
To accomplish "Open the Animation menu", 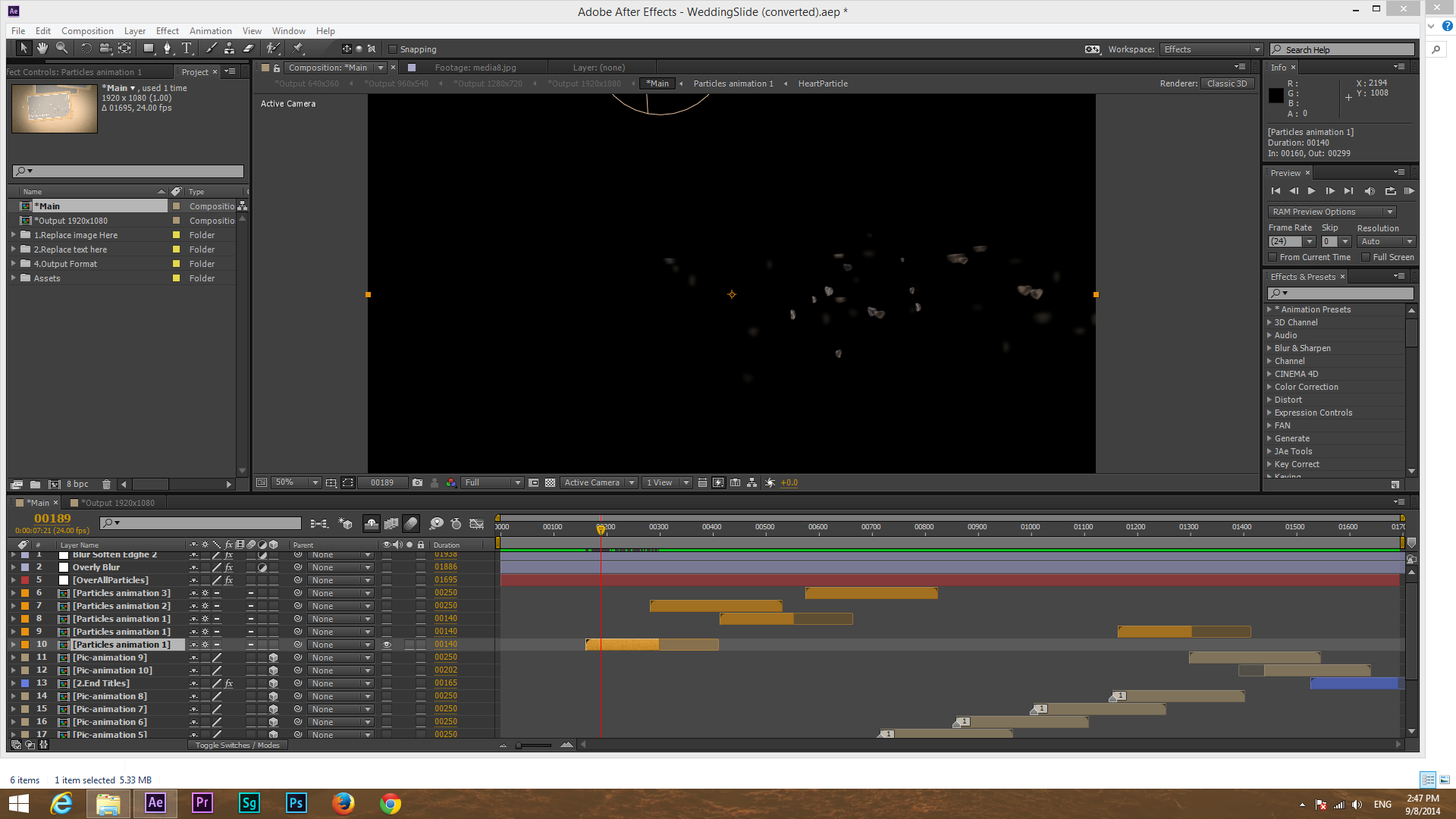I will [x=210, y=31].
